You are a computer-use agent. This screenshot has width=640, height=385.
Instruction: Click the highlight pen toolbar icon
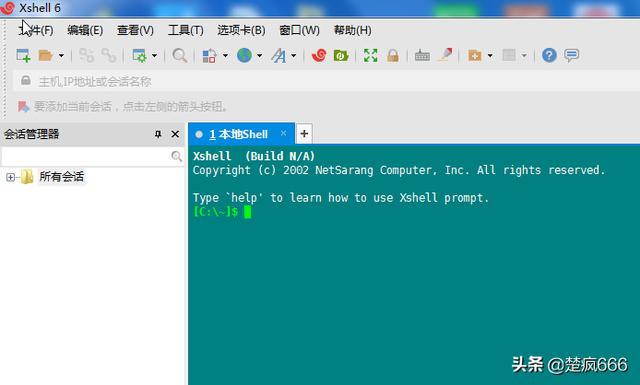point(445,55)
